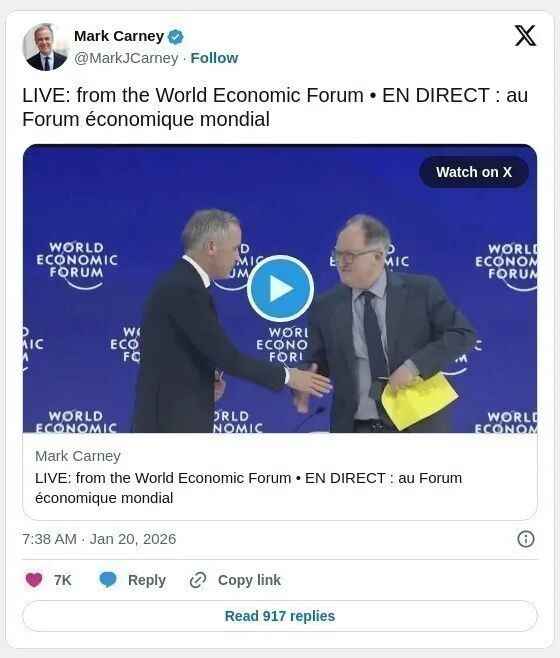560x658 pixels.
Task: Click the blue verified badge
Action: [175, 37]
